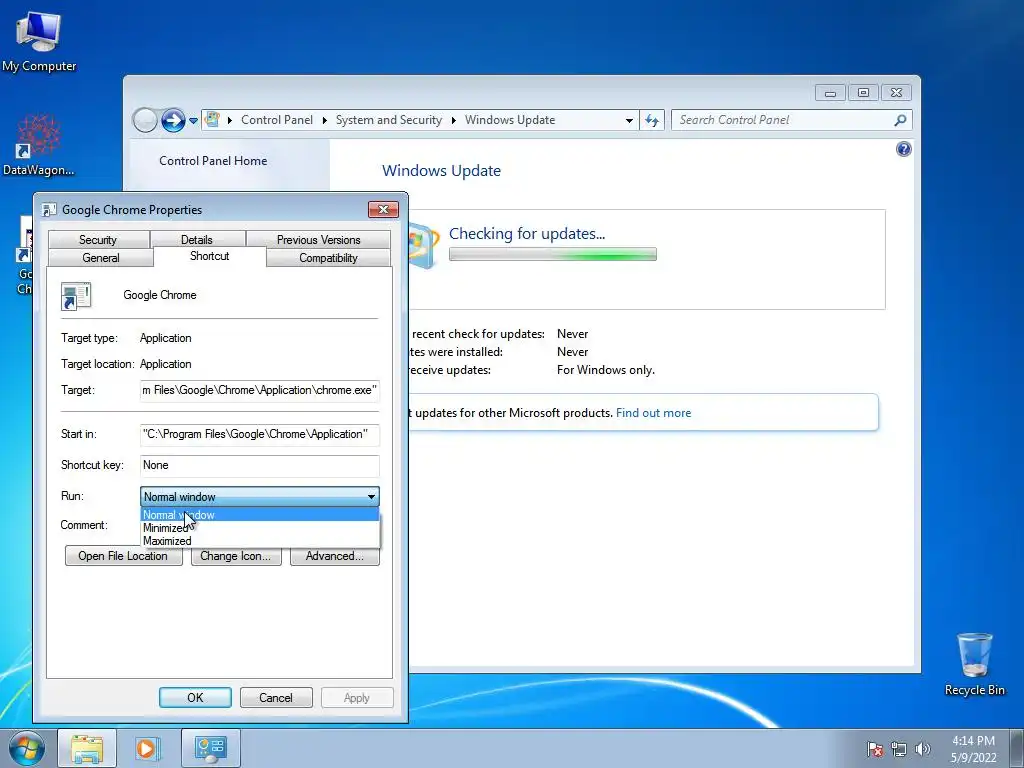
Task: Select the Shortcut tab
Action: pos(210,256)
